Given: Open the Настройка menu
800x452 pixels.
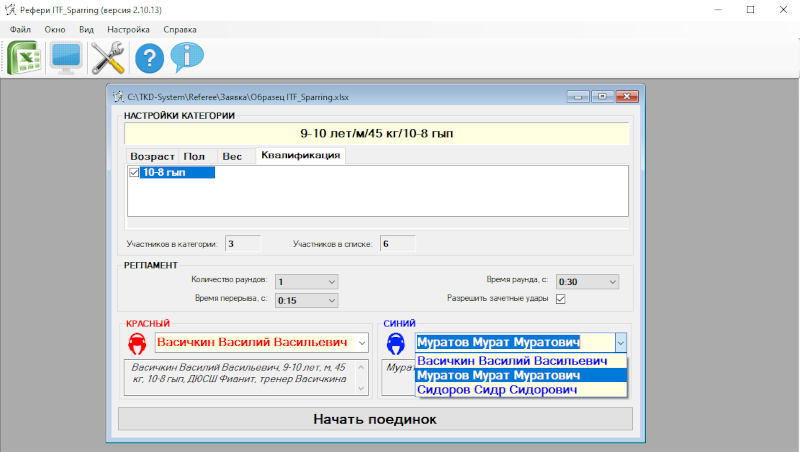Looking at the screenshot, I should (127, 30).
